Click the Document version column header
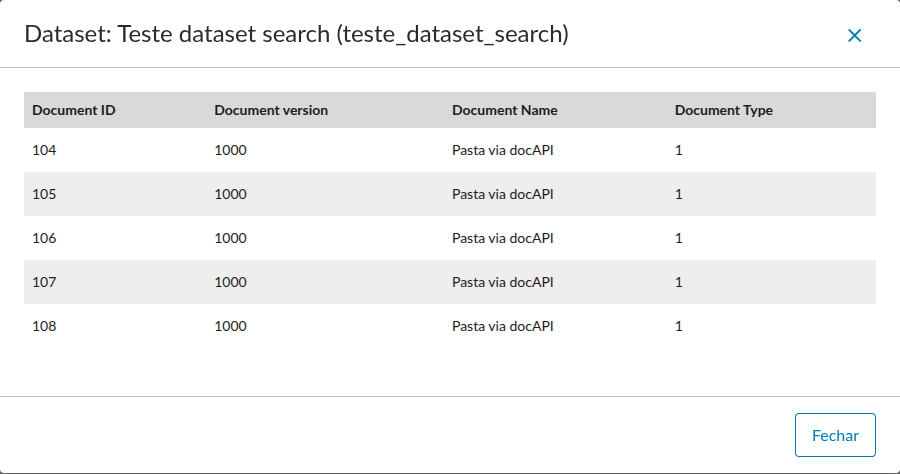 pos(271,110)
